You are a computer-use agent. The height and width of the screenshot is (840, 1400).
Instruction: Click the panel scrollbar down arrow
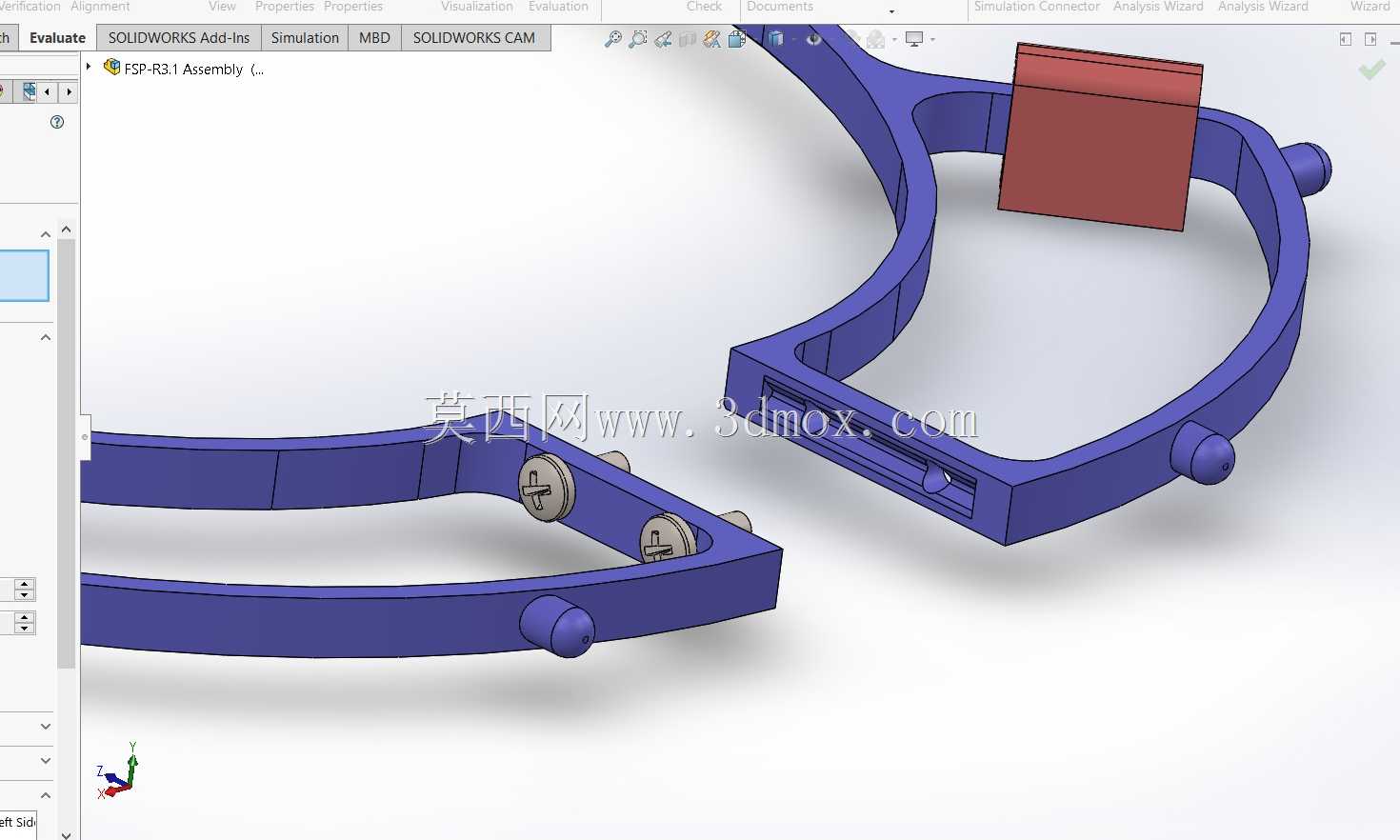66,834
